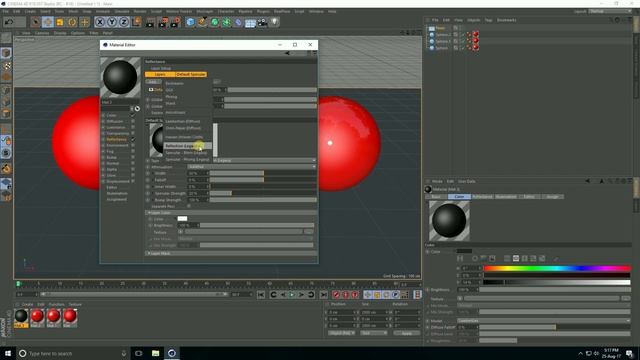Add a Light object
The width and height of the screenshot is (640, 360).
274,22
